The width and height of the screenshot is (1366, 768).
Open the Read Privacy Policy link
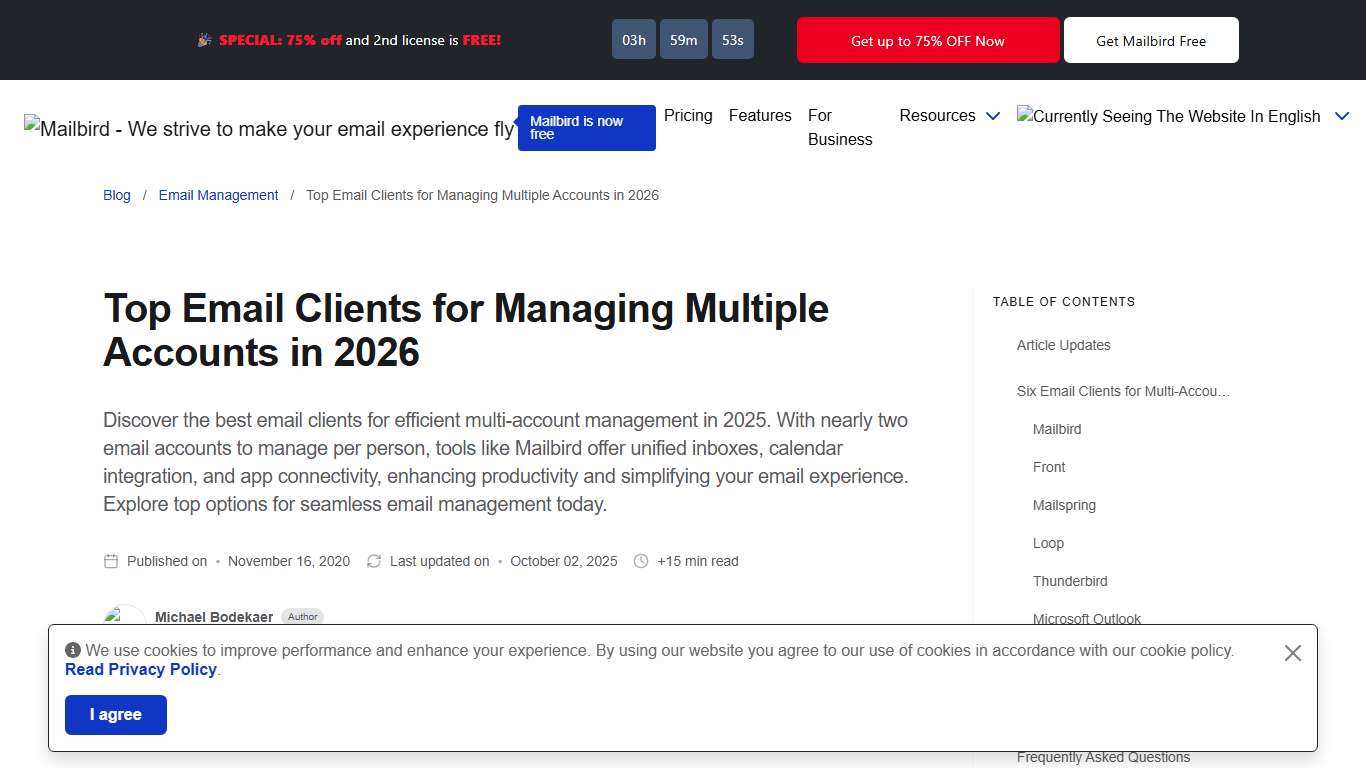(140, 669)
